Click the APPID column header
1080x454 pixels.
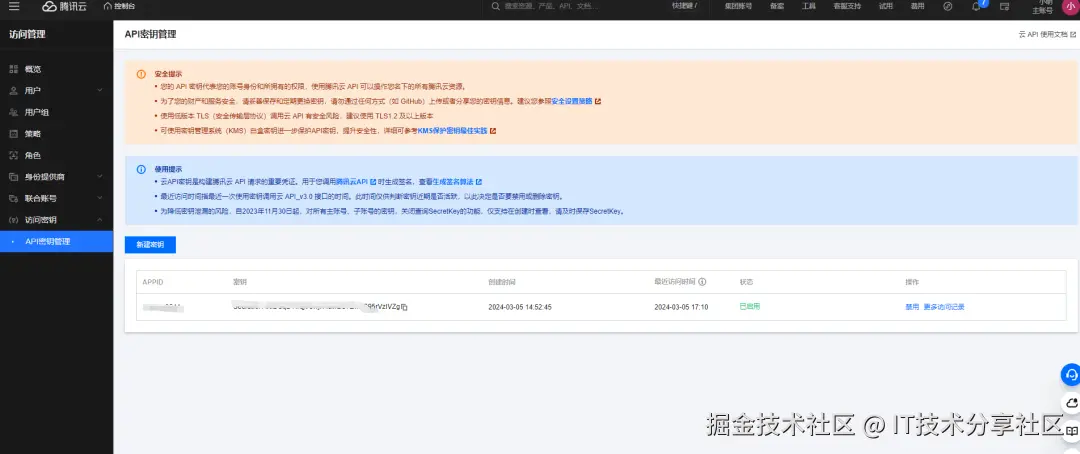click(x=153, y=282)
